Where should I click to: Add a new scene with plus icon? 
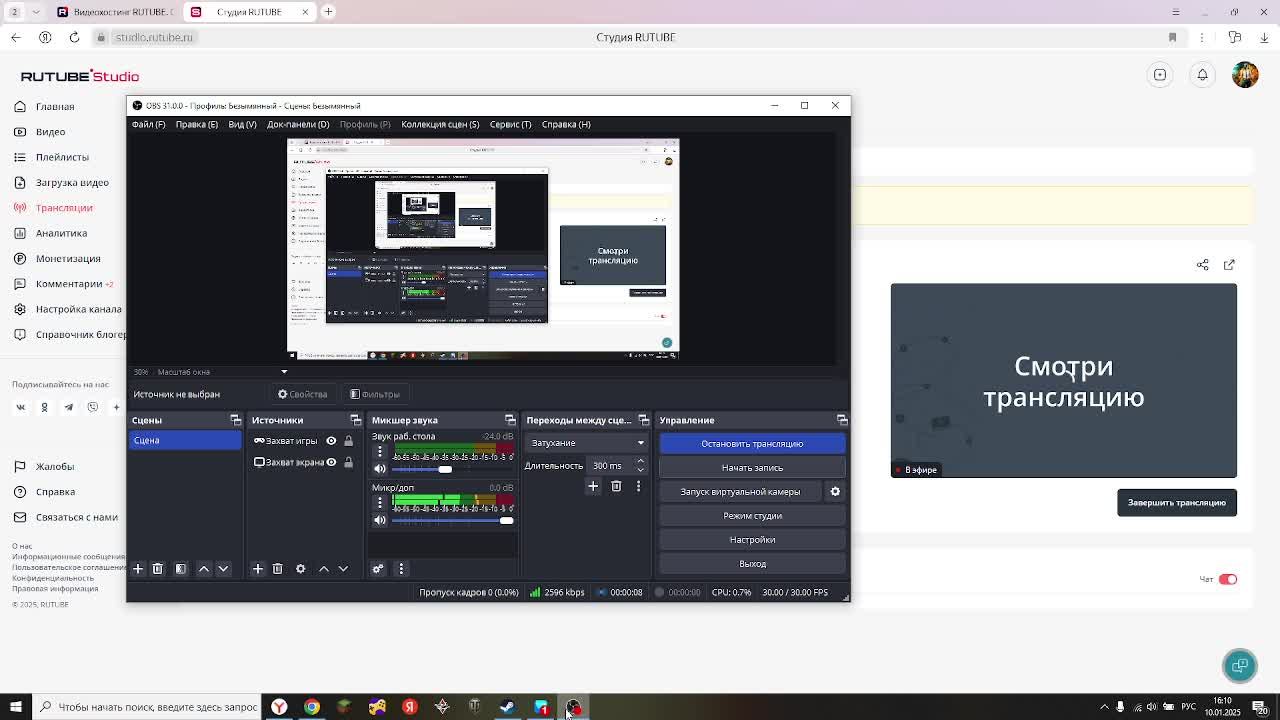(138, 568)
